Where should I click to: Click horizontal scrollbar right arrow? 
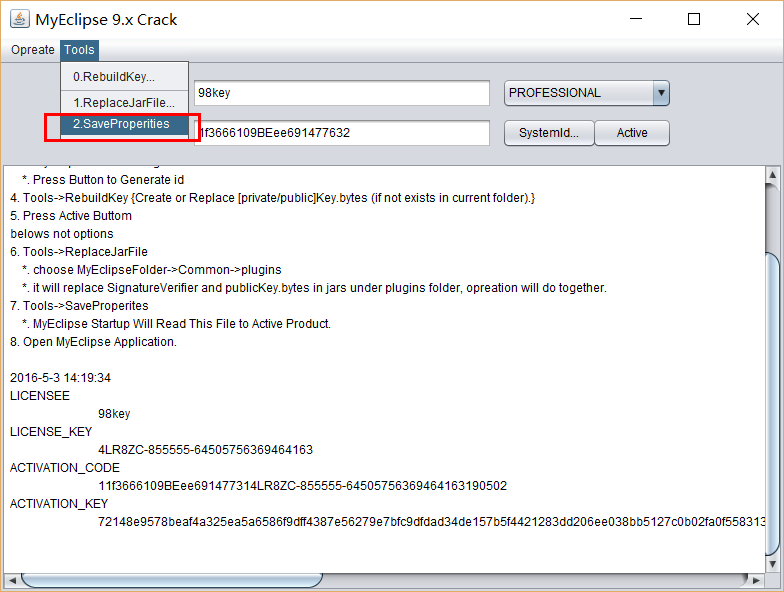click(x=756, y=580)
